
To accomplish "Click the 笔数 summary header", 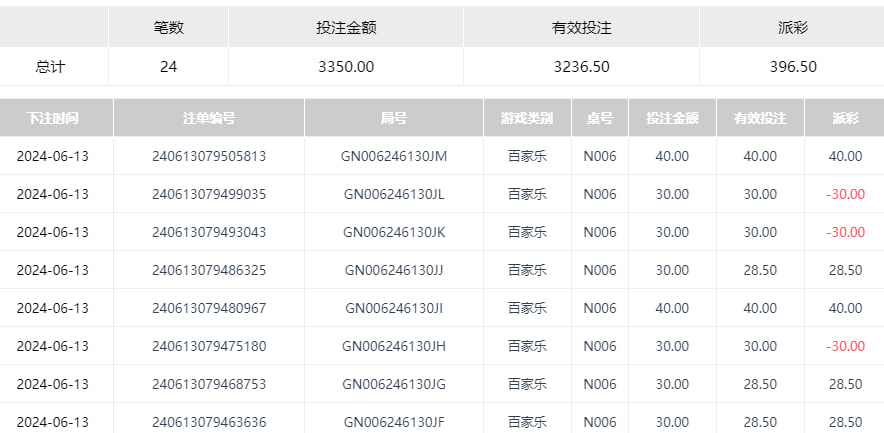I will click(168, 28).
